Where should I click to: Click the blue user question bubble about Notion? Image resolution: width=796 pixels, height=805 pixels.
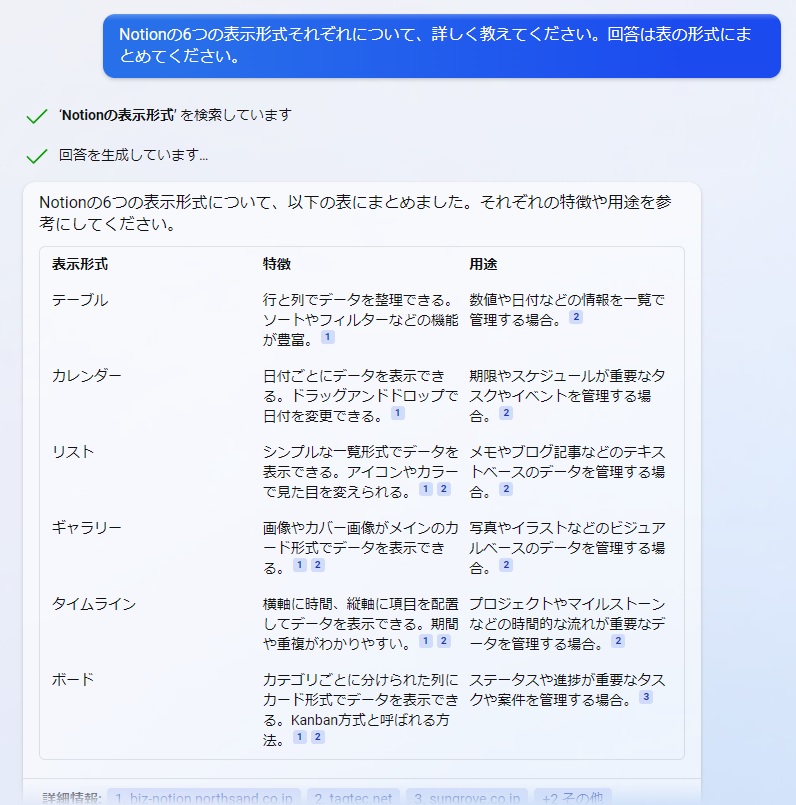click(442, 46)
